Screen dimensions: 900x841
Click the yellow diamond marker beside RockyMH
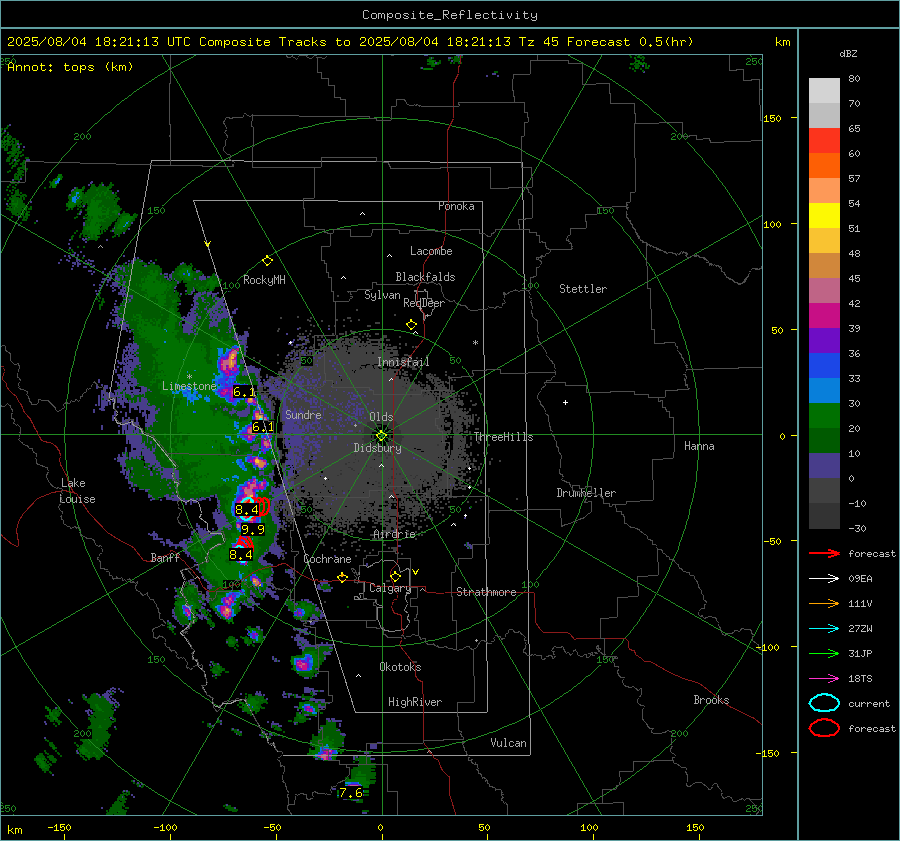coord(267,261)
